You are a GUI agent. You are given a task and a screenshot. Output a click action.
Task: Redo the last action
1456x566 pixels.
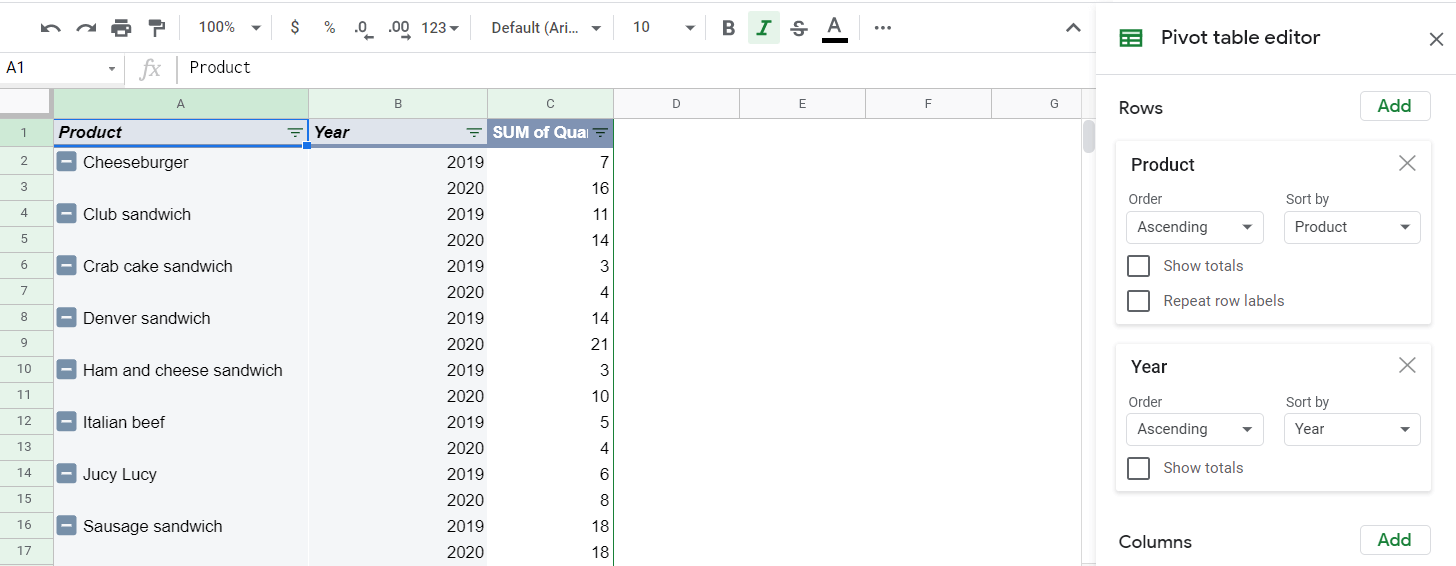(86, 28)
